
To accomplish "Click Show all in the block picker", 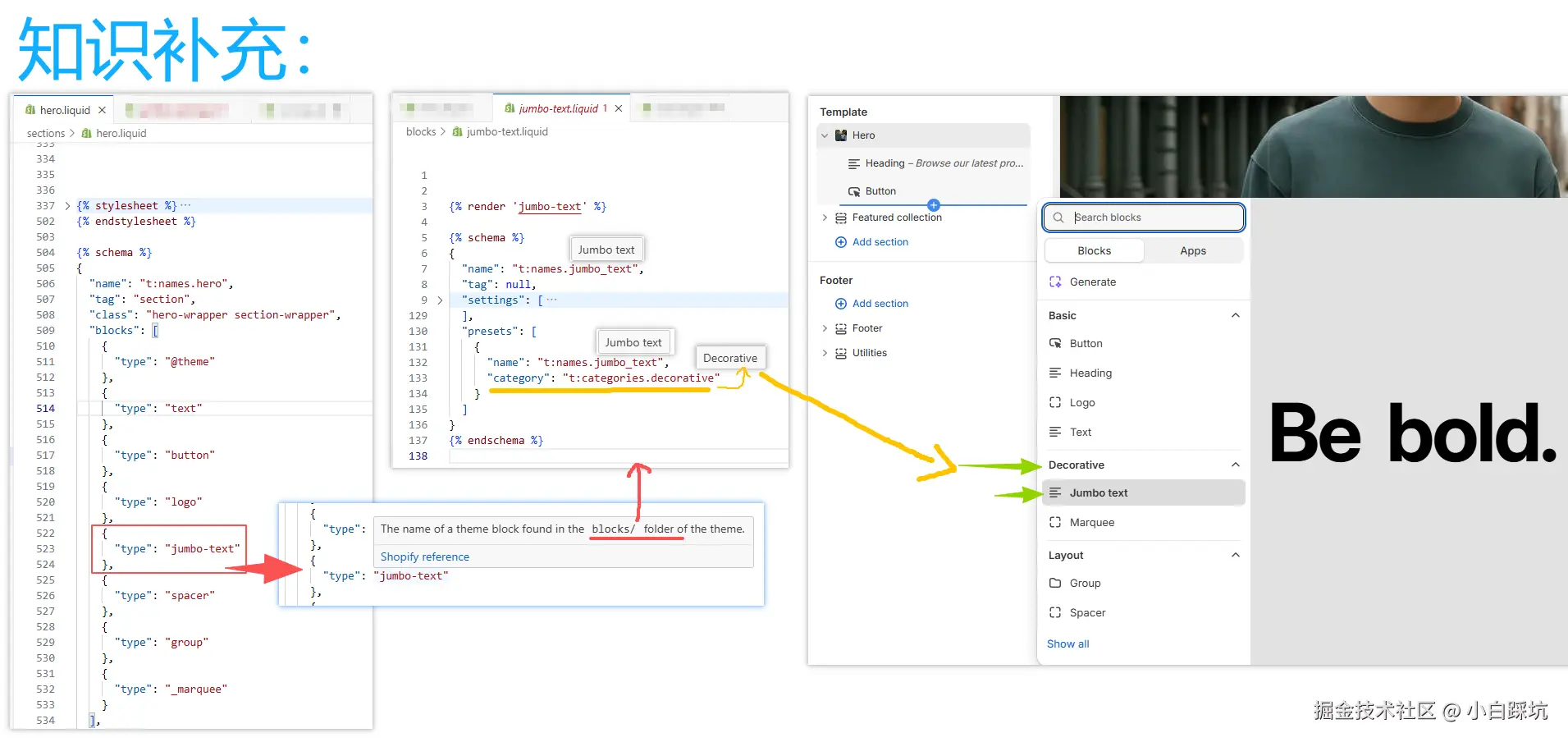I will 1068,644.
